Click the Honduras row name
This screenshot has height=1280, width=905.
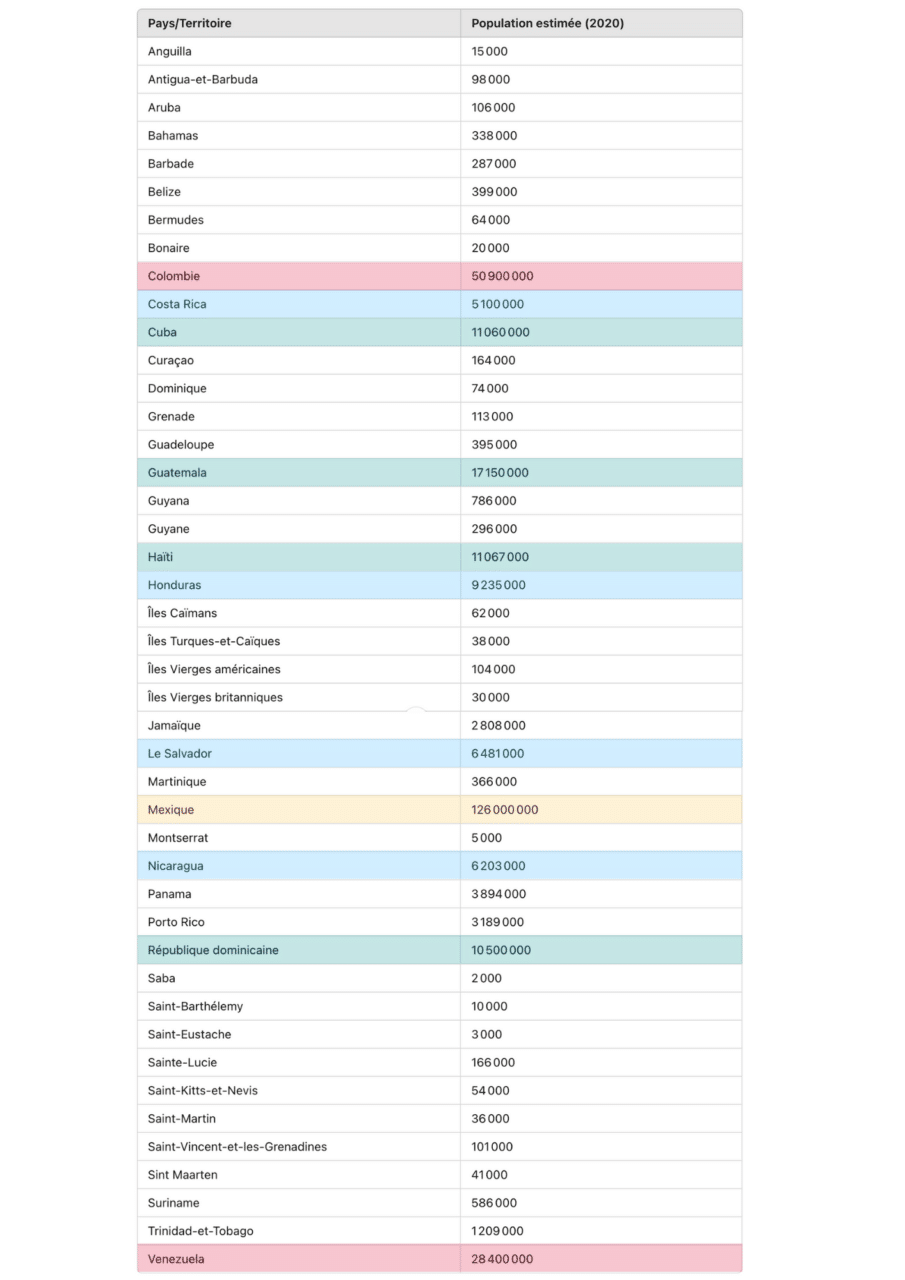pos(174,585)
